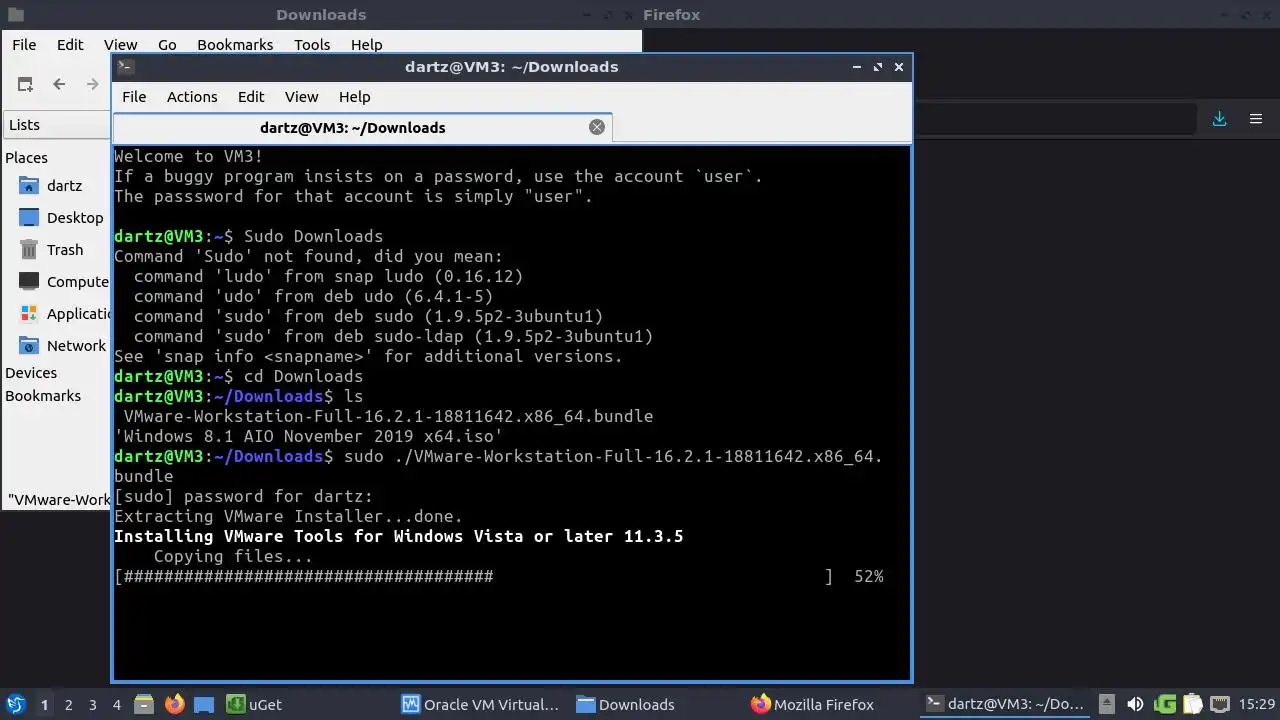This screenshot has width=1280, height=720.
Task: Select Desktop in the Places sidebar
Action: pyautogui.click(x=62, y=218)
